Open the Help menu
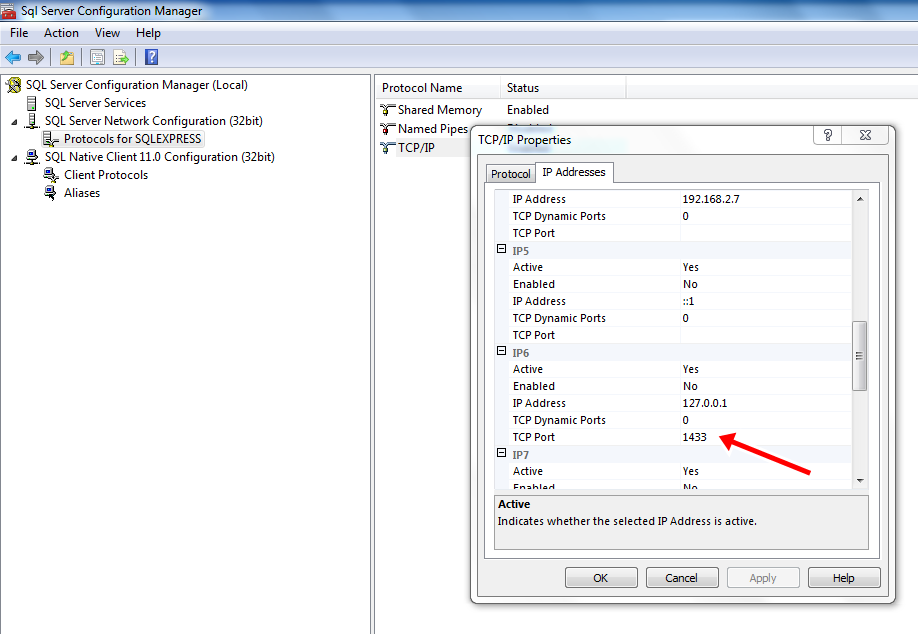Screen dimensions: 918x634 pyautogui.click(x=148, y=33)
